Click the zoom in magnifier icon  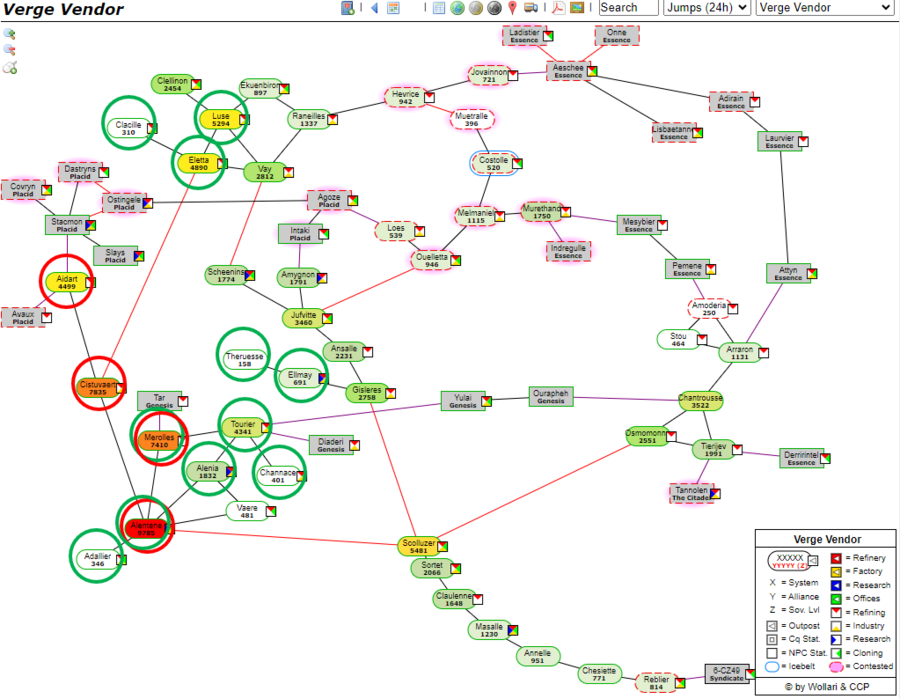[x=9, y=33]
